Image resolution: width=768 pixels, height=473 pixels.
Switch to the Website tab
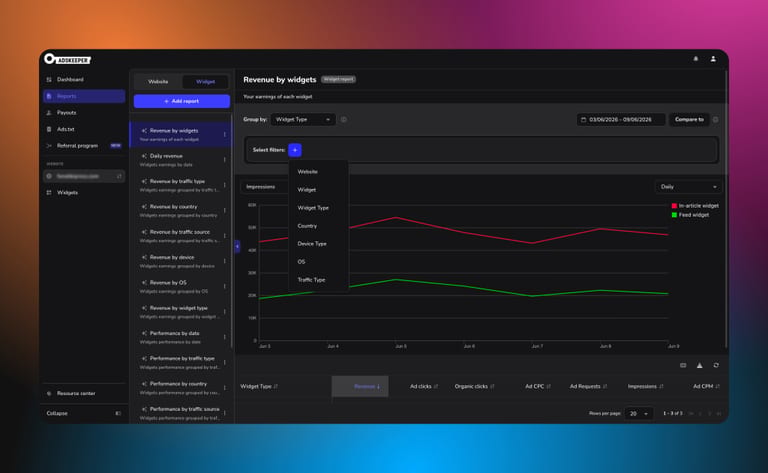(158, 82)
